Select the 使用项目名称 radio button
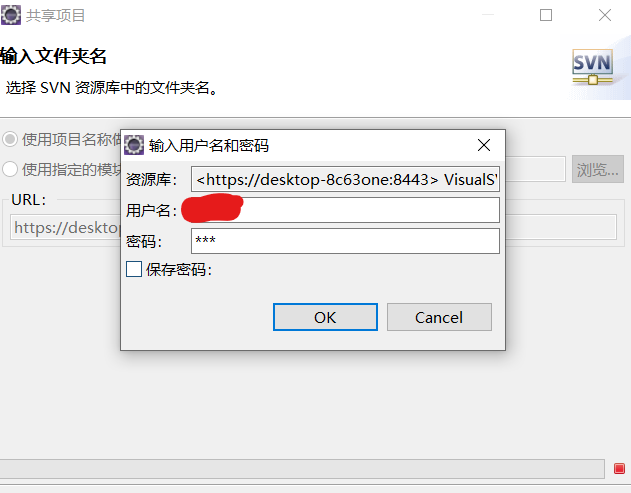The width and height of the screenshot is (631, 493). tap(10, 139)
